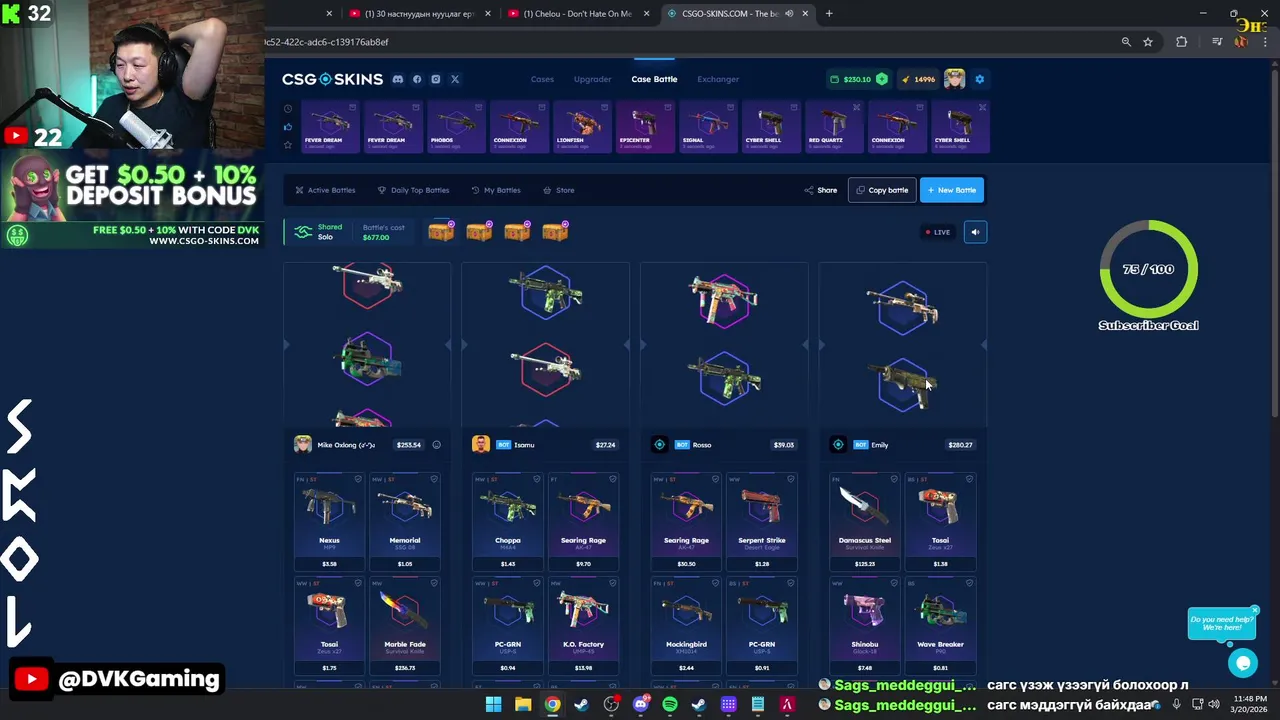Open the Mockingbird XM1014 card
The image size is (1280, 720).
[x=686, y=627]
